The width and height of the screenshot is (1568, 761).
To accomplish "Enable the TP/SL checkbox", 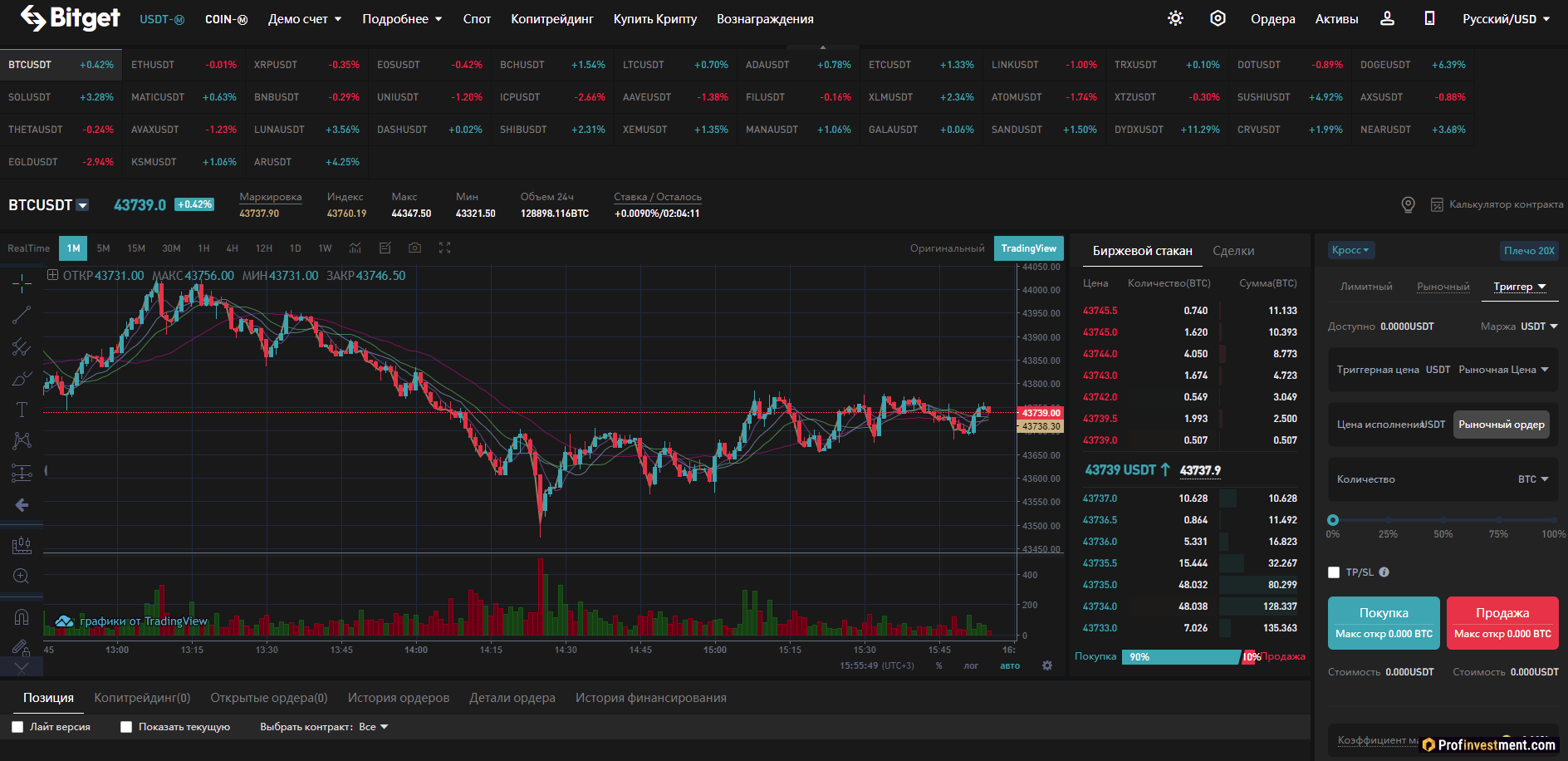I will [x=1334, y=572].
